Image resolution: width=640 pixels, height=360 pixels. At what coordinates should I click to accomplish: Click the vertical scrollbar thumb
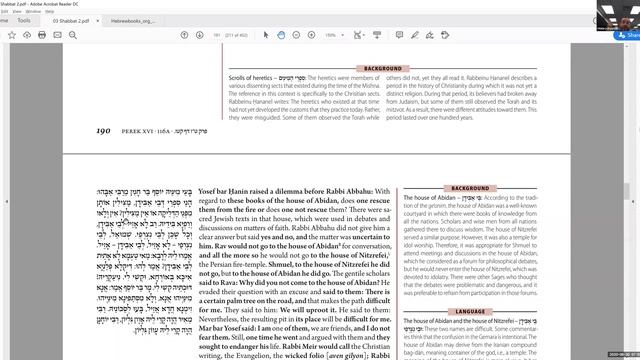627,191
